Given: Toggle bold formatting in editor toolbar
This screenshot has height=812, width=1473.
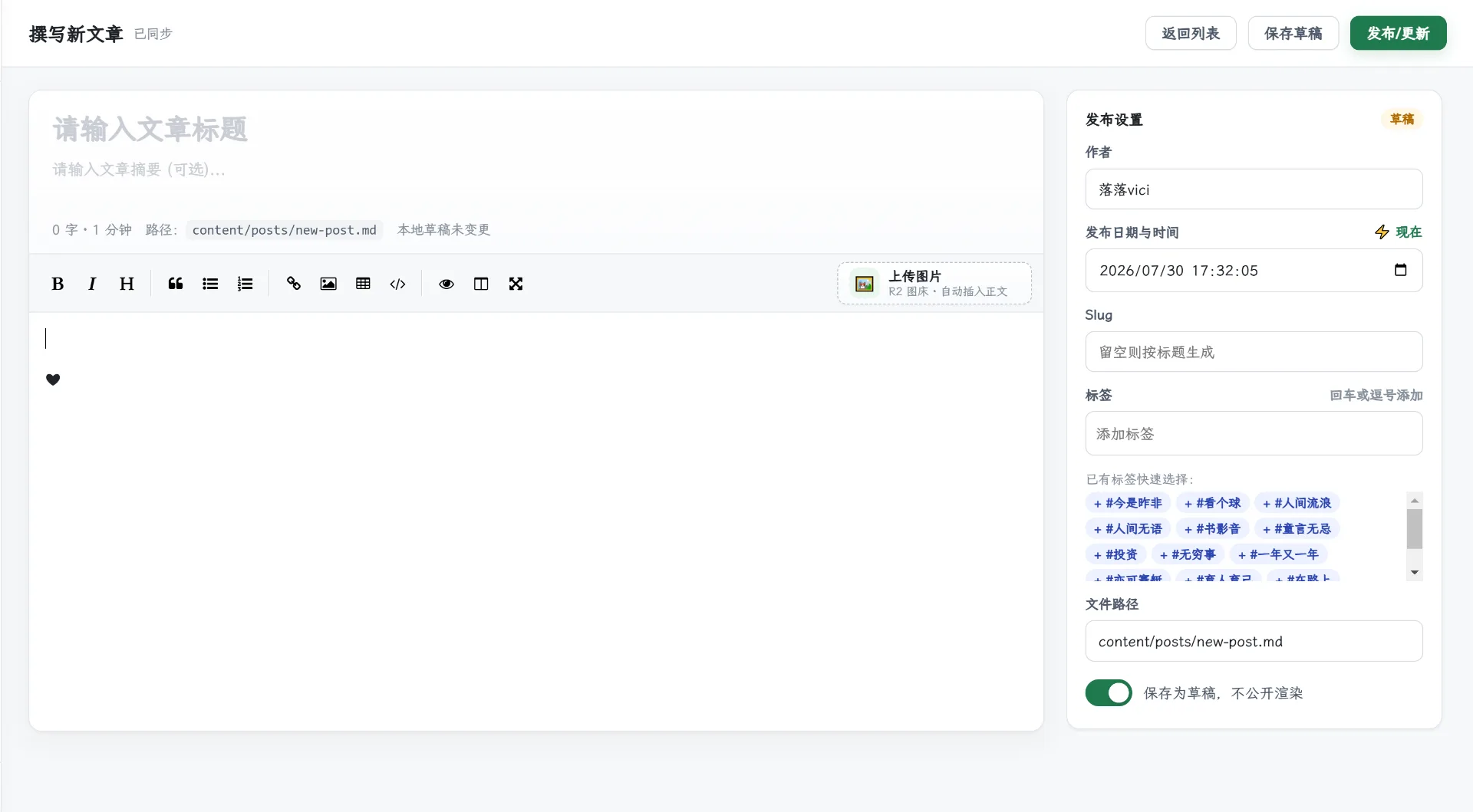Looking at the screenshot, I should pos(58,284).
